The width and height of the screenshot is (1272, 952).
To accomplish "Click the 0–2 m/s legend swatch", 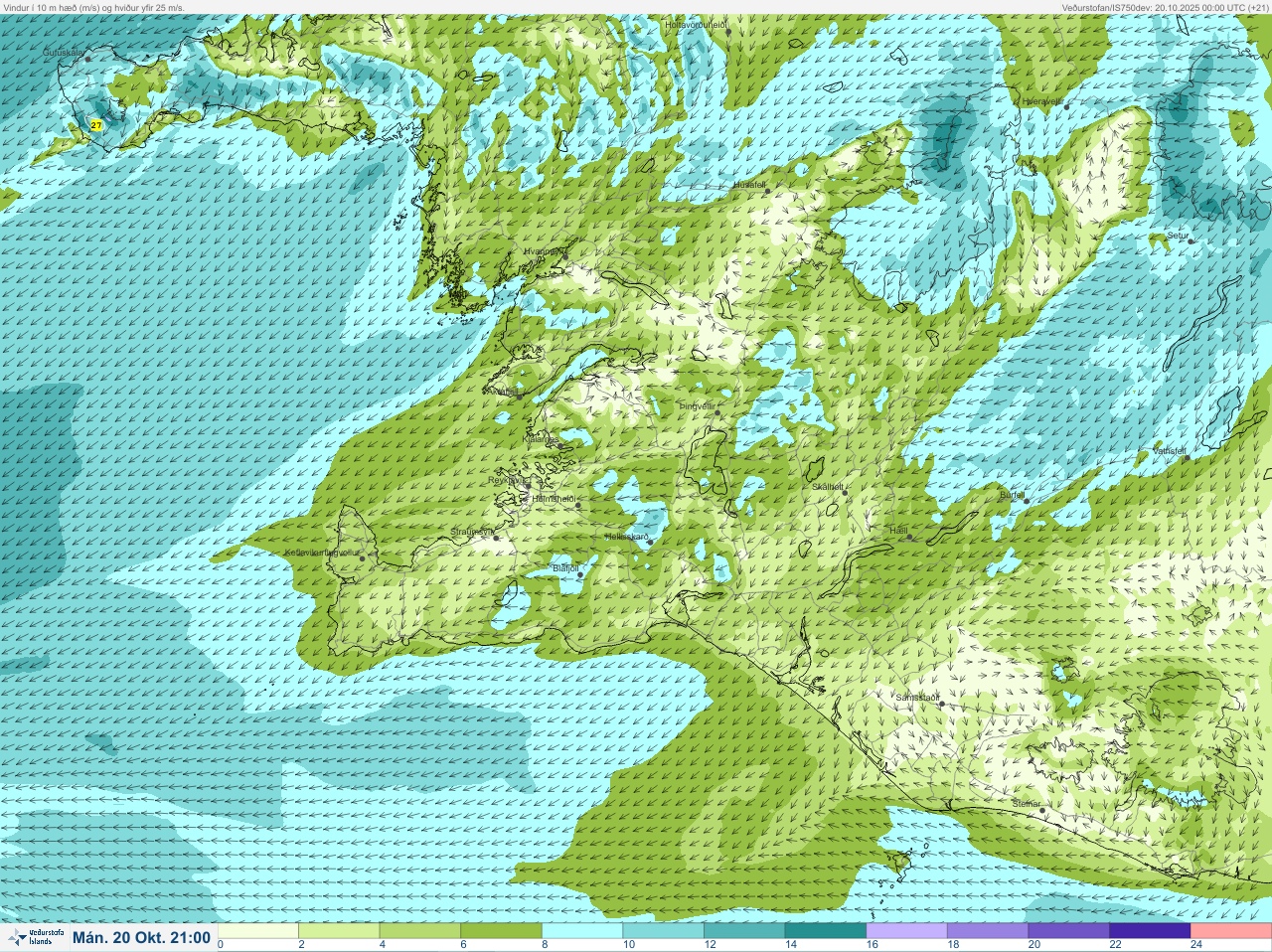I will (x=258, y=931).
